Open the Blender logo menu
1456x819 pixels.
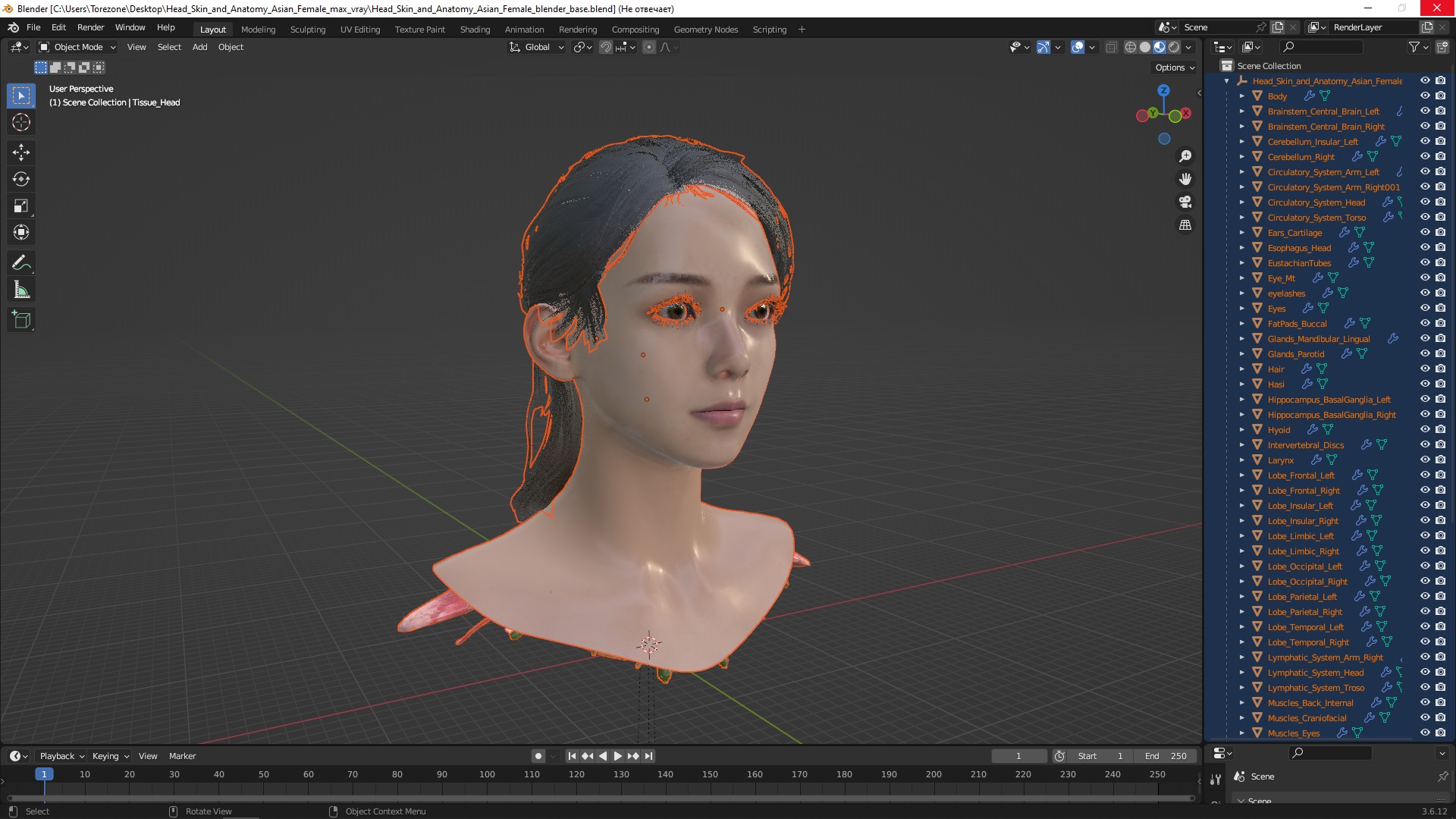tap(13, 27)
